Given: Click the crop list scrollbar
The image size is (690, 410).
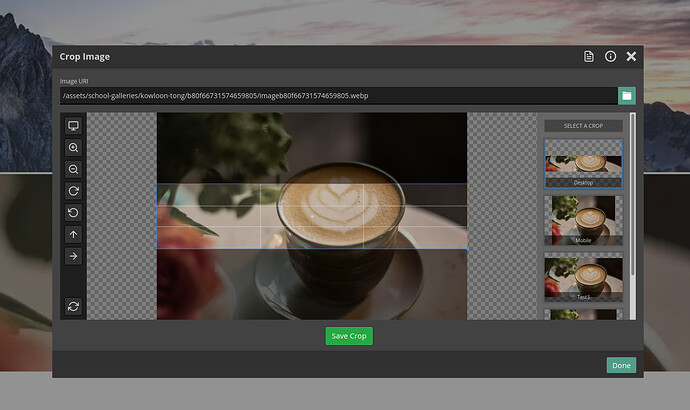Looking at the screenshot, I should (633, 194).
